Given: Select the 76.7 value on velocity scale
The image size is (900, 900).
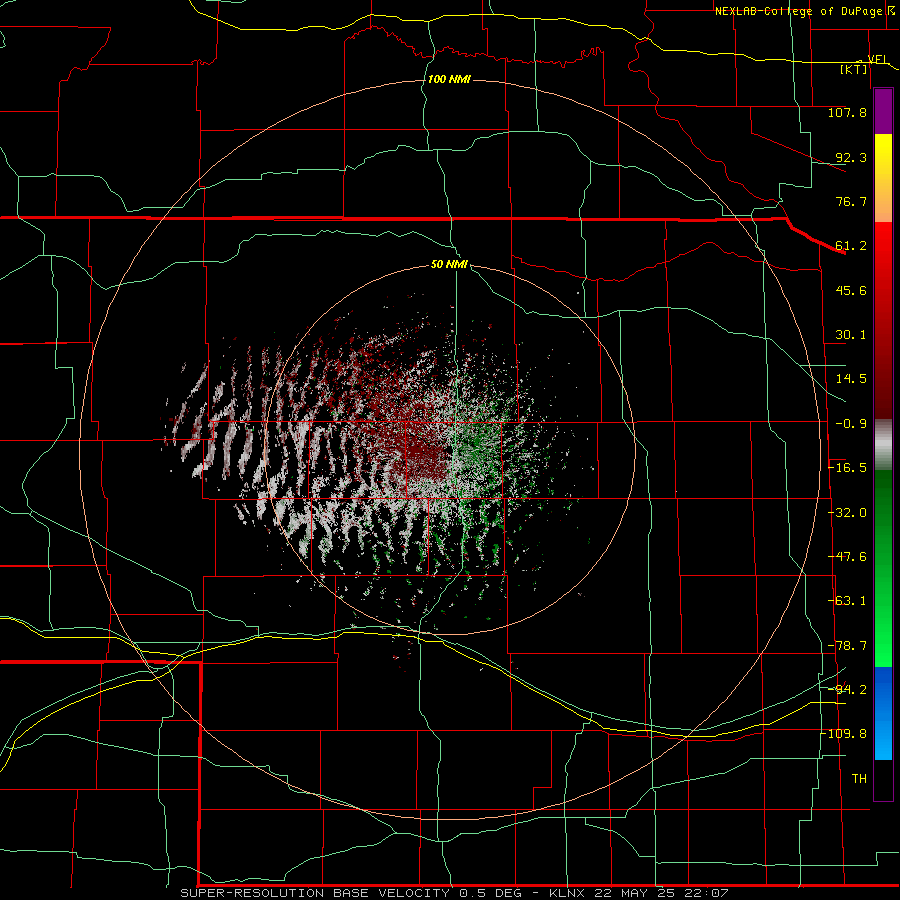Looking at the screenshot, I should click(x=851, y=201).
